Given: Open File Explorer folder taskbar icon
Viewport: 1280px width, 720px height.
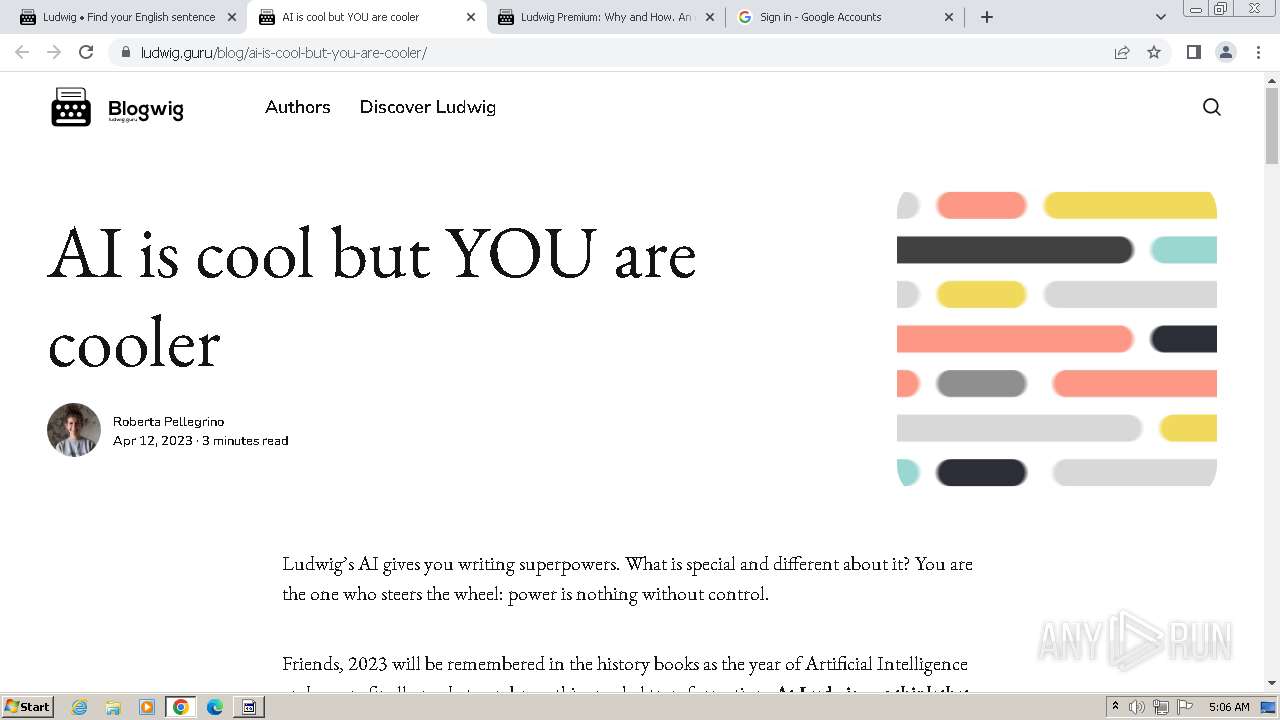Looking at the screenshot, I should click(x=113, y=707).
